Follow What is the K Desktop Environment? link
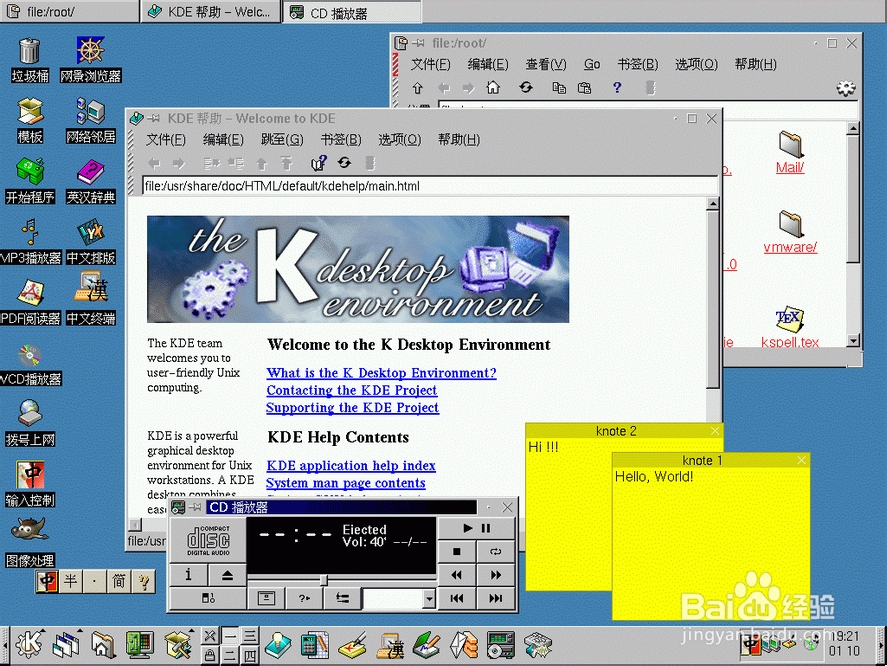The height and width of the screenshot is (666, 887). [x=381, y=373]
